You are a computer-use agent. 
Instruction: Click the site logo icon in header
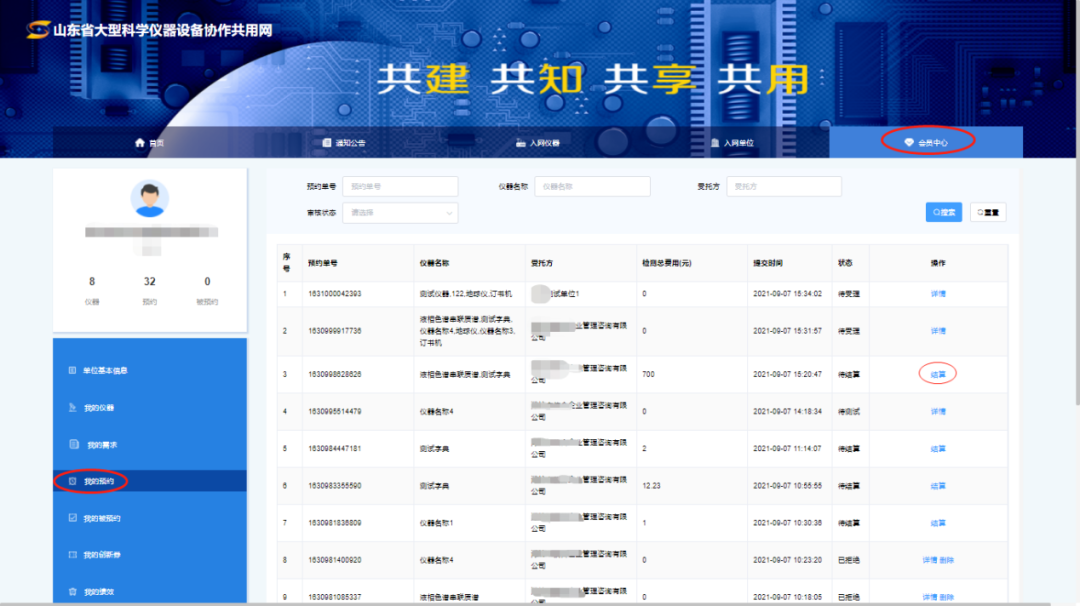pos(38,30)
